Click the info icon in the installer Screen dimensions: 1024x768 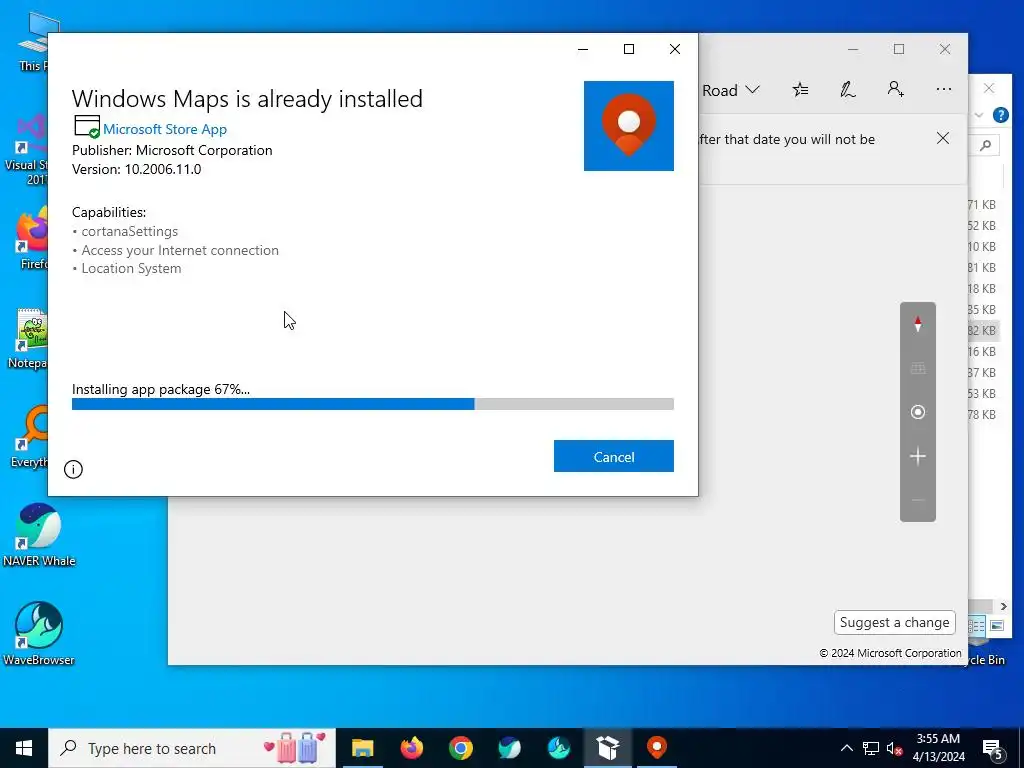(73, 469)
